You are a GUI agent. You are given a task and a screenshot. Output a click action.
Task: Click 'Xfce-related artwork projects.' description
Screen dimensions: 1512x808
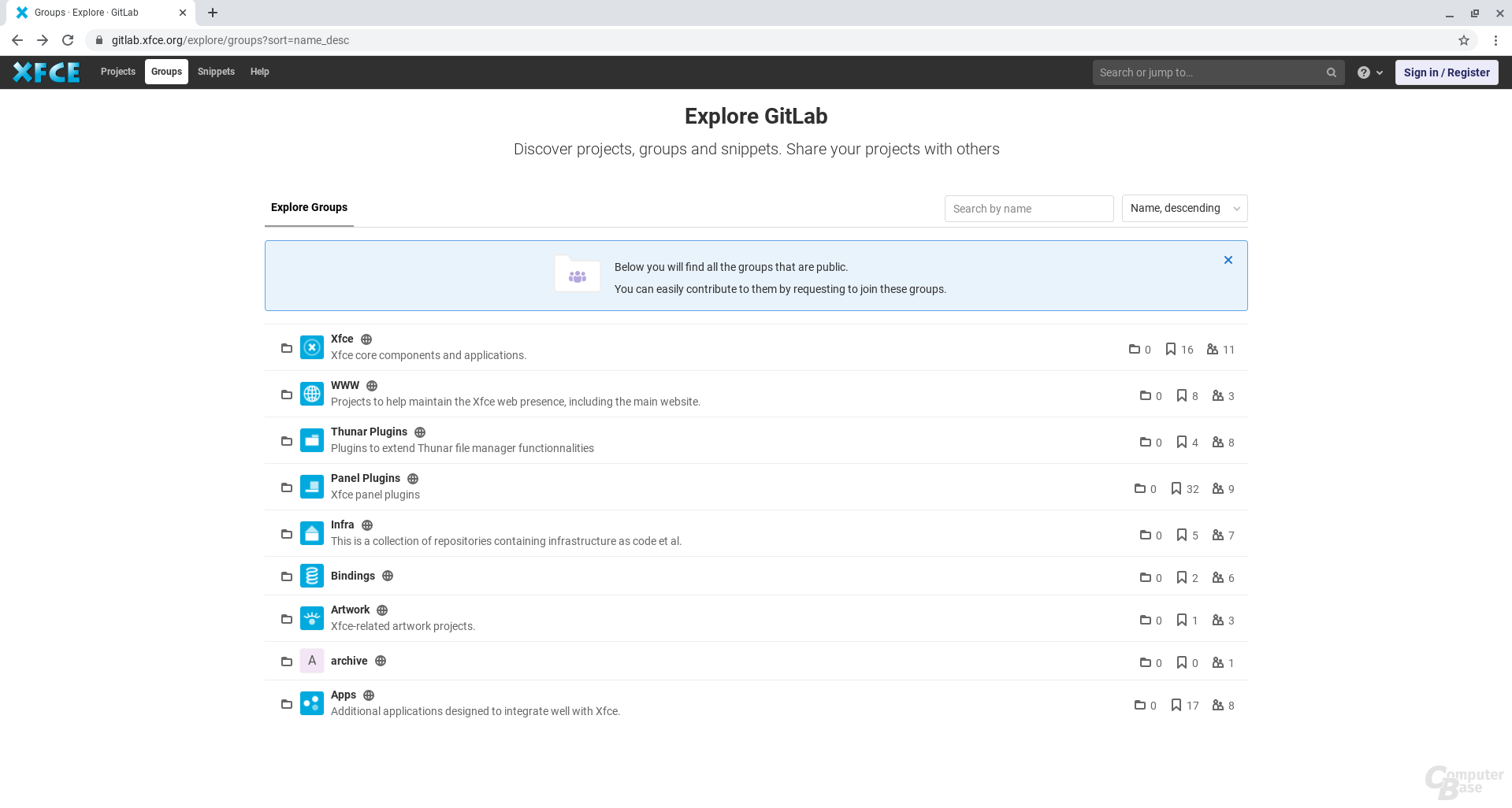pos(403,626)
